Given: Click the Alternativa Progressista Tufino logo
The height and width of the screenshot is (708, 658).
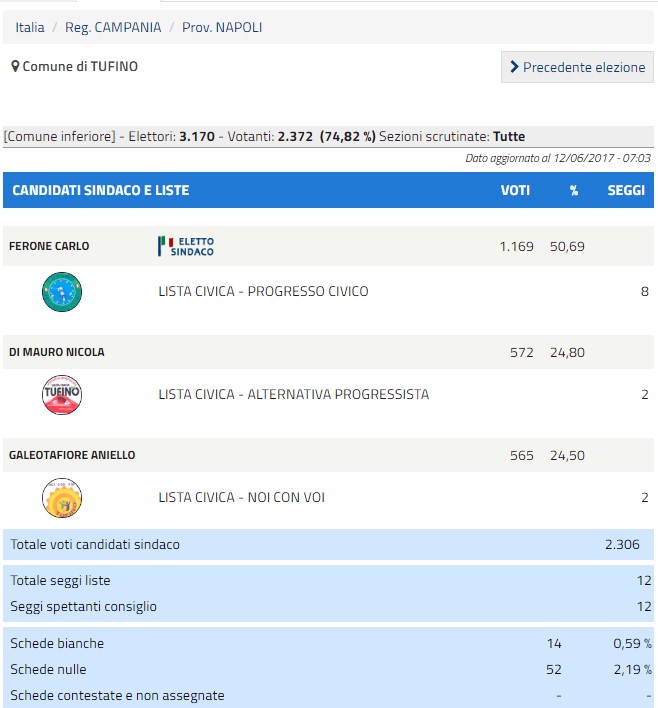Looking at the screenshot, I should coord(62,395).
